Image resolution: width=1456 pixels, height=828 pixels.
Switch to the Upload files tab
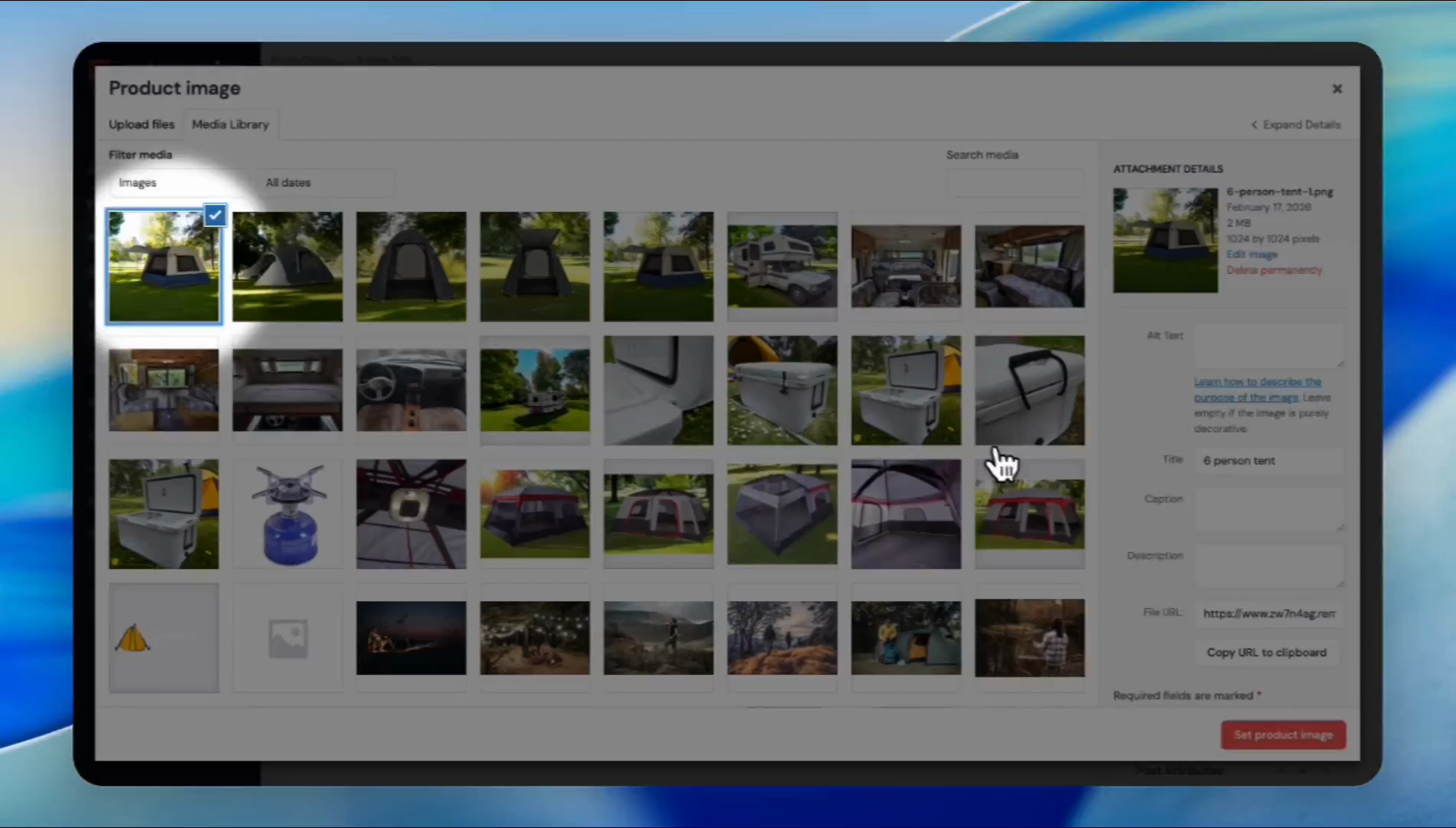point(141,124)
